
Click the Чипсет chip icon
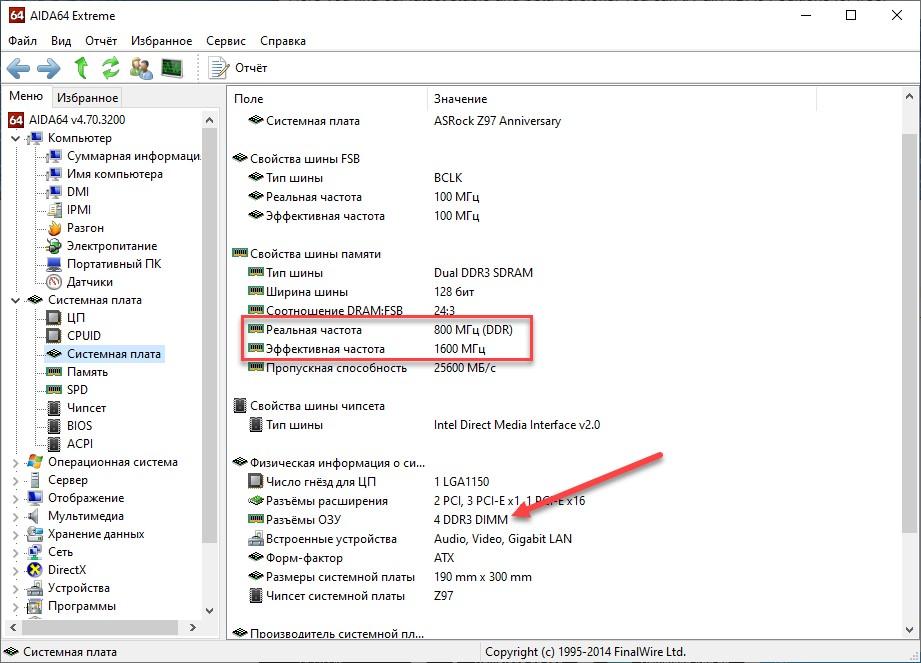tap(54, 408)
